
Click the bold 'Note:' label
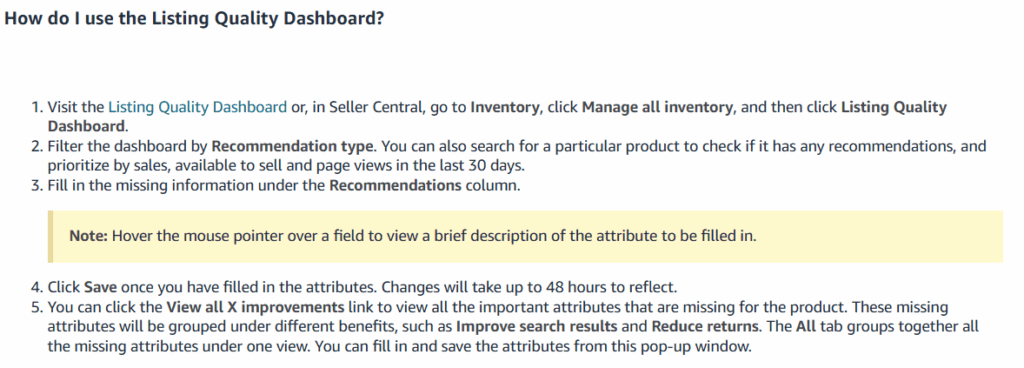click(88, 236)
